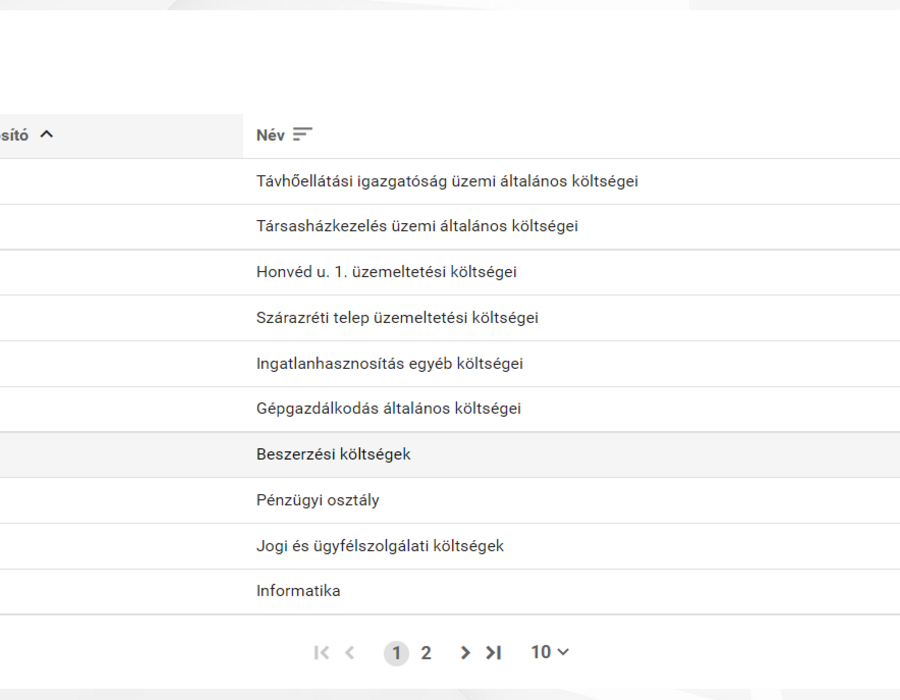Image resolution: width=900 pixels, height=700 pixels.
Task: Select row Pénzügyi osztály
Action: (450, 500)
